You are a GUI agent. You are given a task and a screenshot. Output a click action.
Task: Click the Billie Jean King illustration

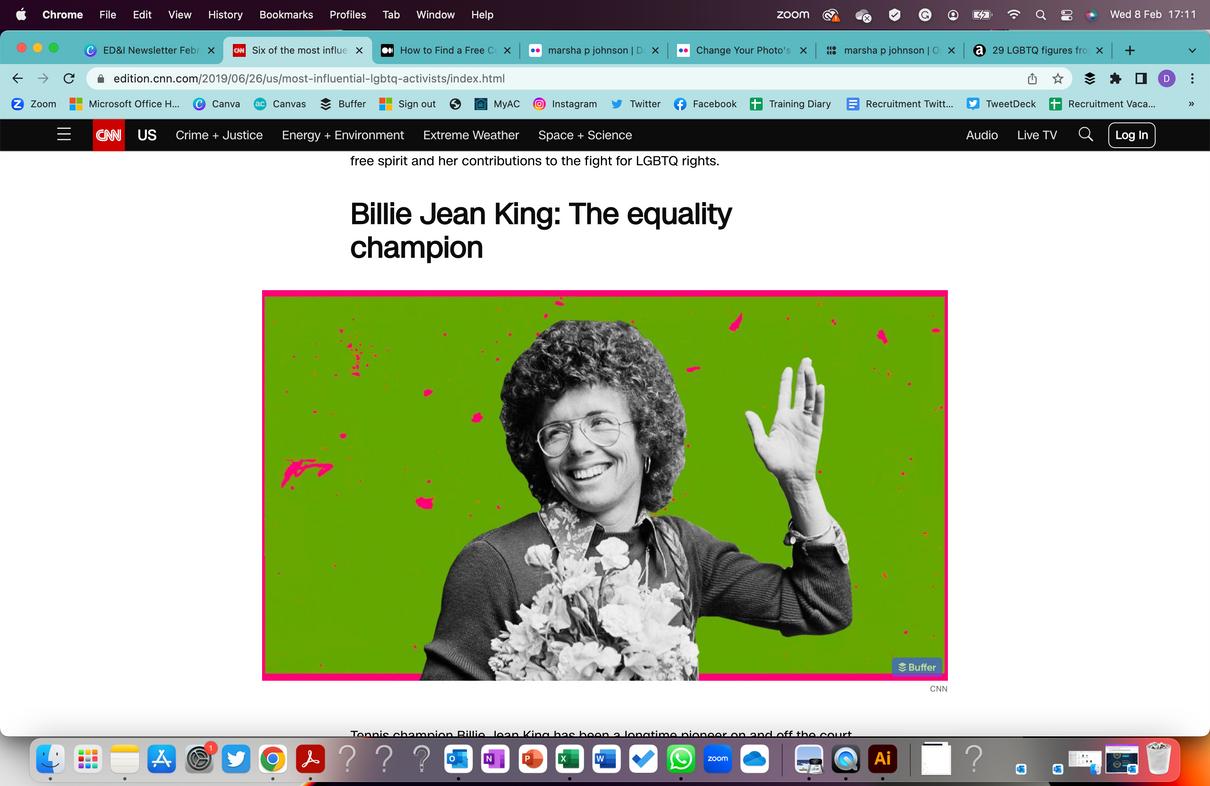605,485
